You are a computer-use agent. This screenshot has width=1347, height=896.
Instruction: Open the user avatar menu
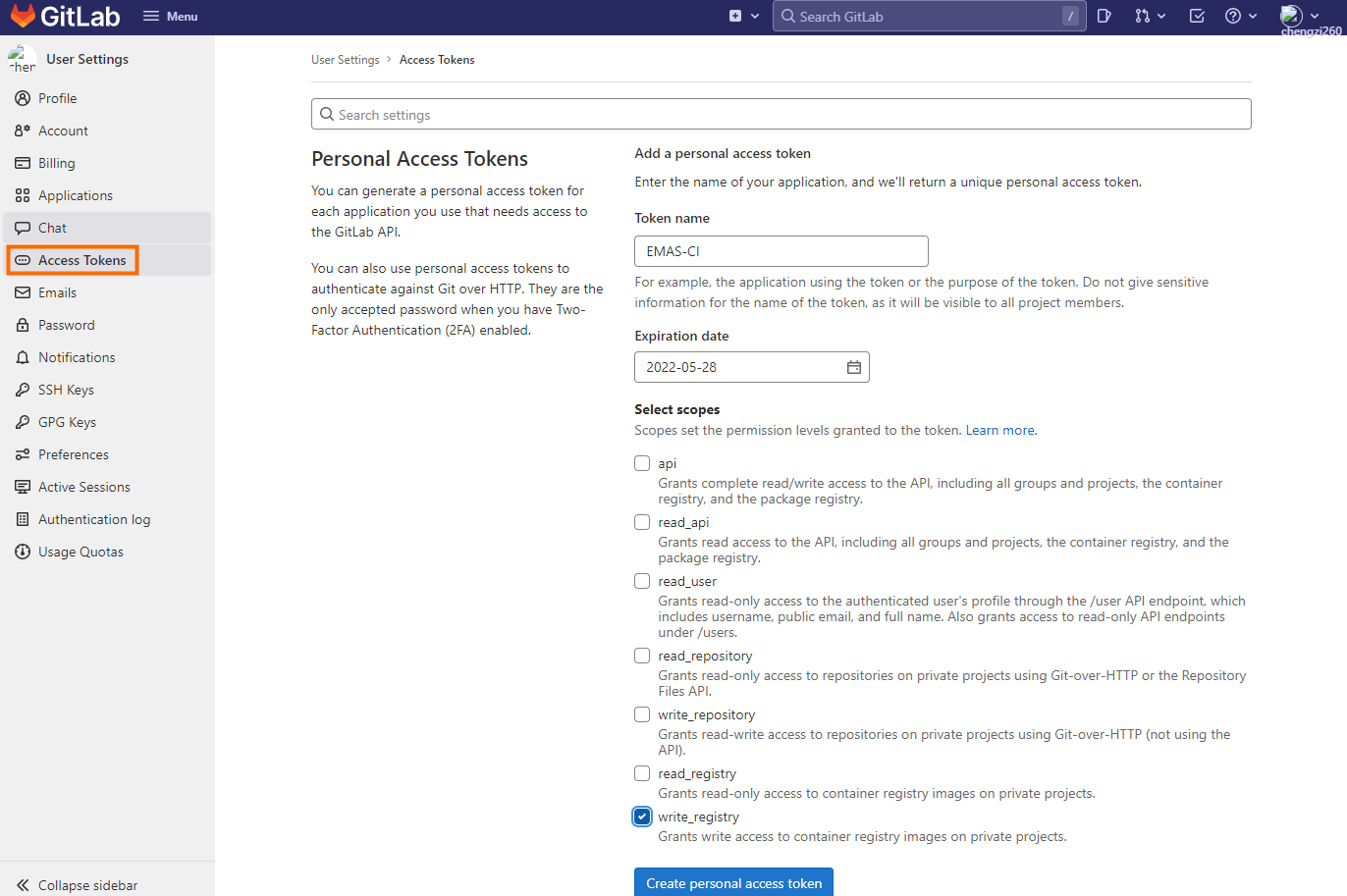pyautogui.click(x=1291, y=16)
